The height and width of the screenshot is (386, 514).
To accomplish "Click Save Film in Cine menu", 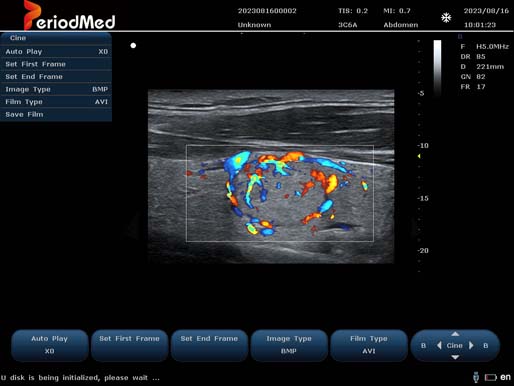I will pos(56,114).
